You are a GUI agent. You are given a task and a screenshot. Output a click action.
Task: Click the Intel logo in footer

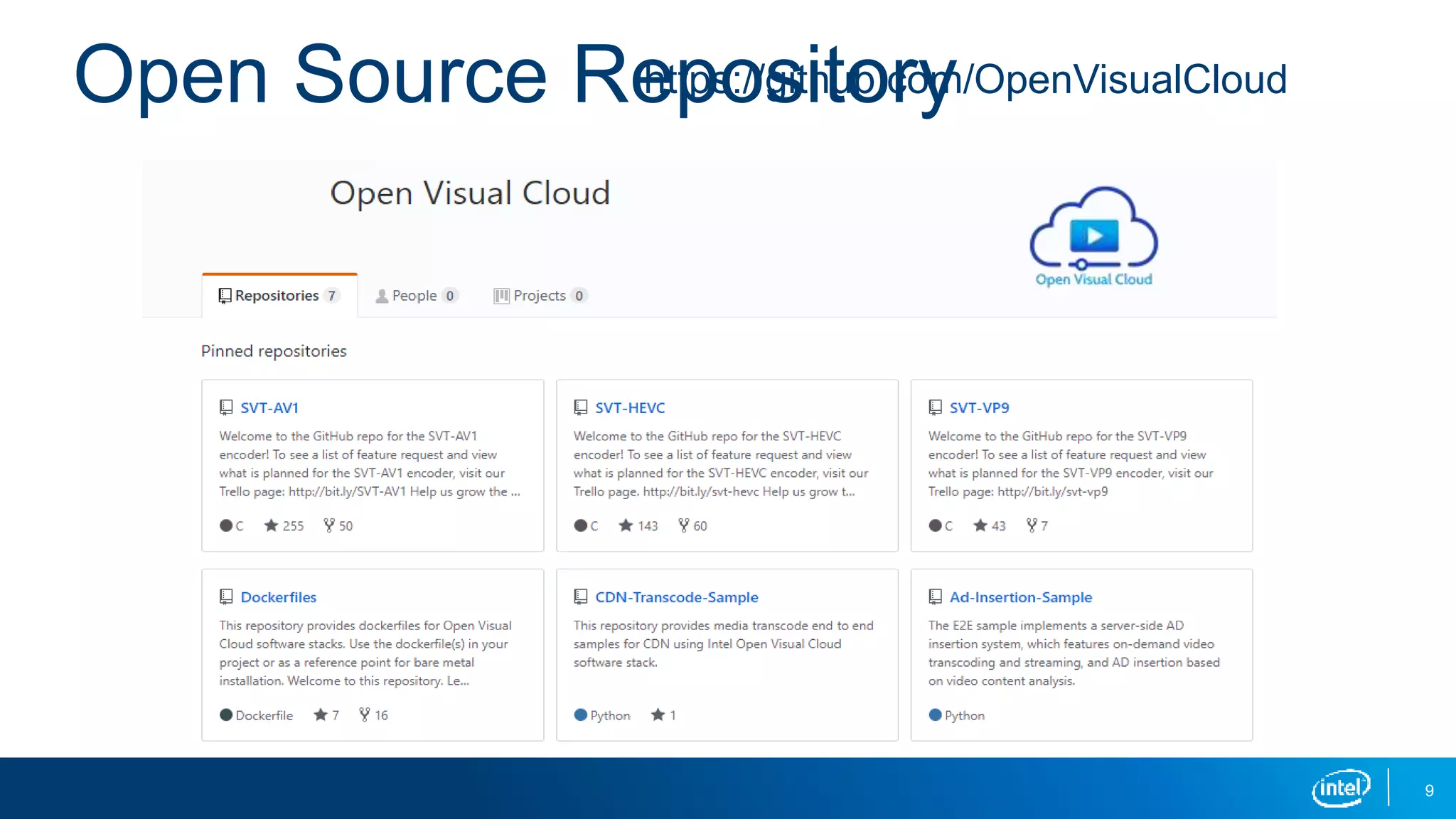[x=1341, y=788]
